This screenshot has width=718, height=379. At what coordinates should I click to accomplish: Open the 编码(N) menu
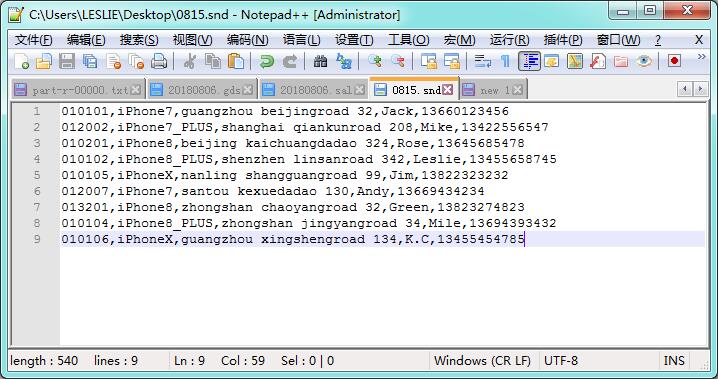pyautogui.click(x=248, y=40)
